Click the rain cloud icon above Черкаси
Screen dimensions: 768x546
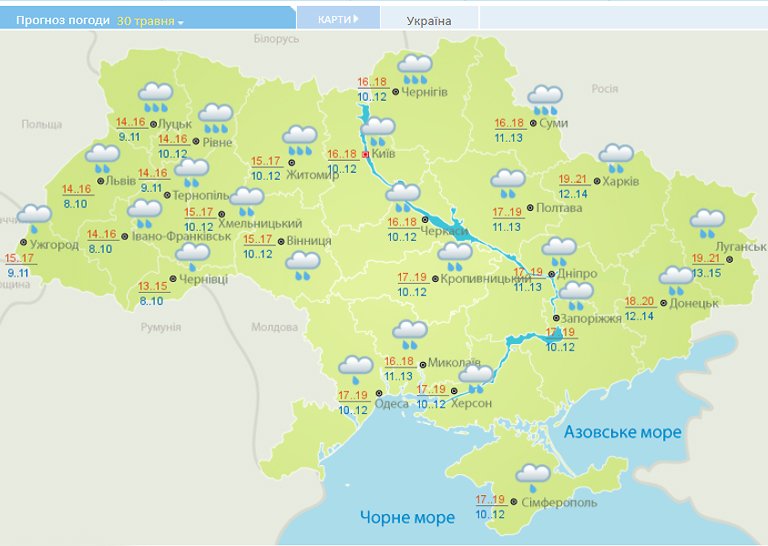pos(403,197)
